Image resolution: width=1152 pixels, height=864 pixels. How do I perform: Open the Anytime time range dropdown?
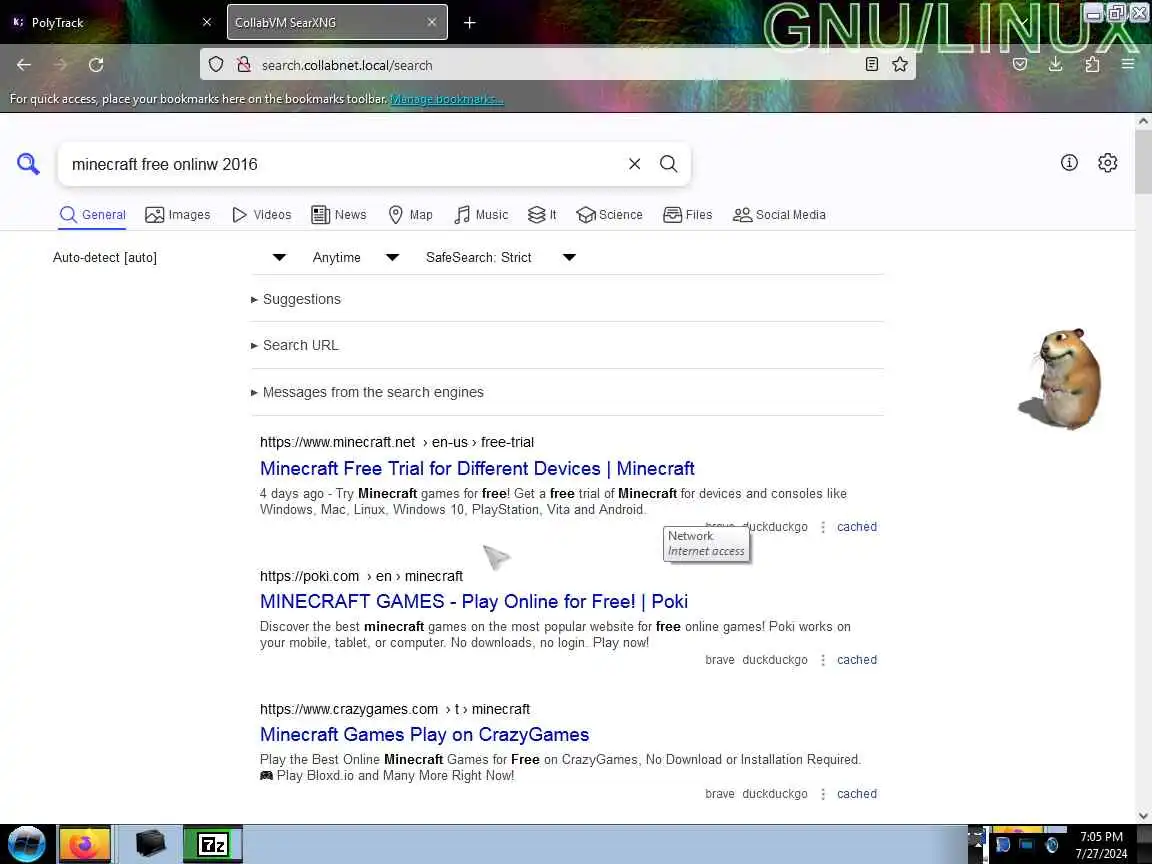pyautogui.click(x=356, y=257)
